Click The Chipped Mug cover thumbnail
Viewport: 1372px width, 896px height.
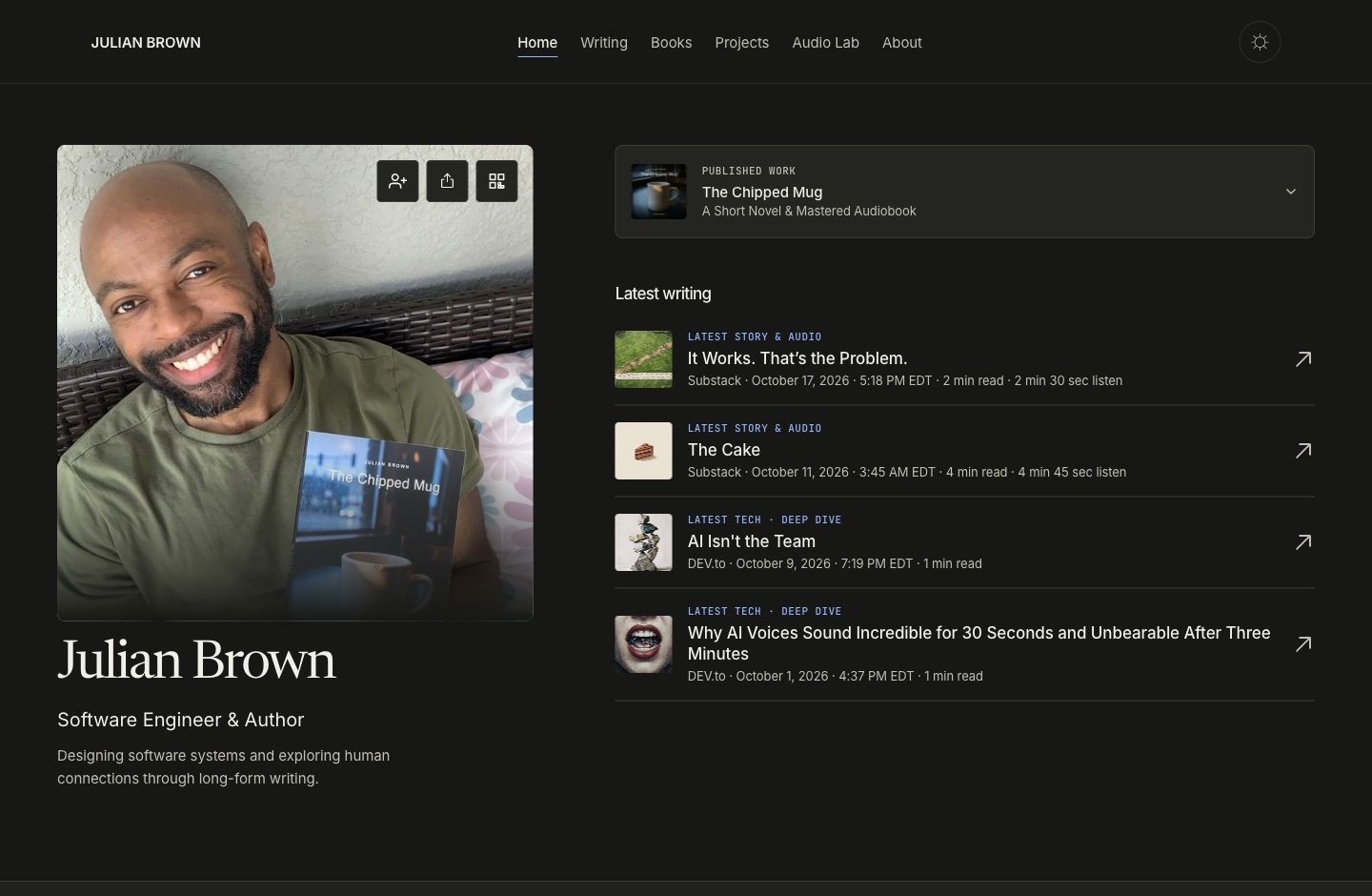[x=658, y=192]
